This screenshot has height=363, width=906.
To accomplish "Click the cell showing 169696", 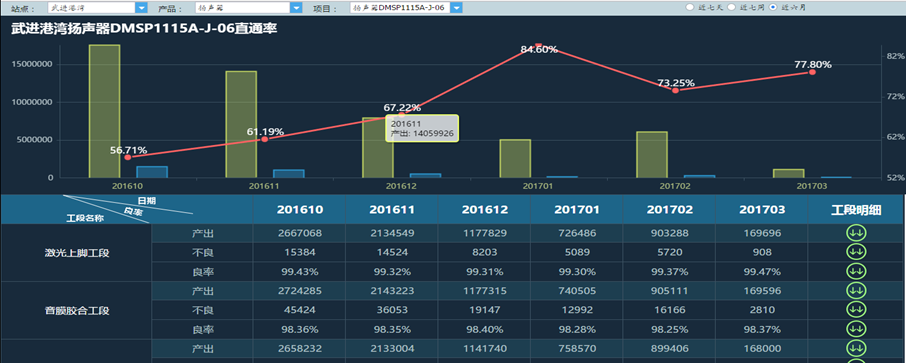I will (x=762, y=234).
